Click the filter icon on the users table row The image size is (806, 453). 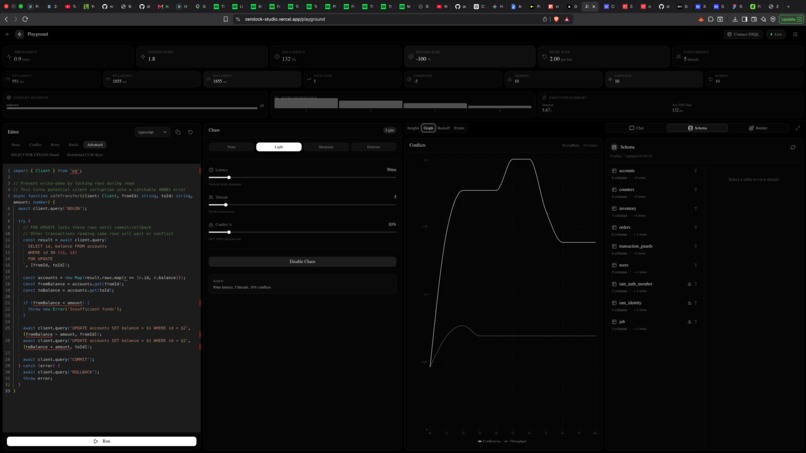pyautogui.click(x=695, y=265)
